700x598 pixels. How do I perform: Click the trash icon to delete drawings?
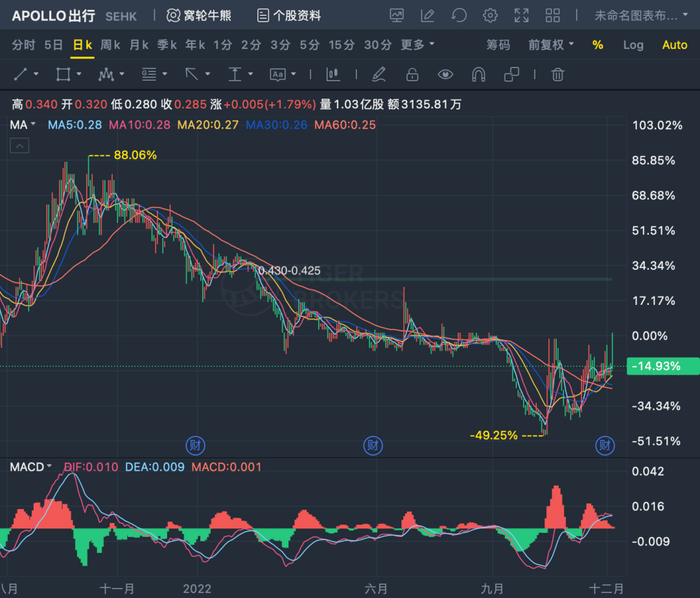pos(558,74)
